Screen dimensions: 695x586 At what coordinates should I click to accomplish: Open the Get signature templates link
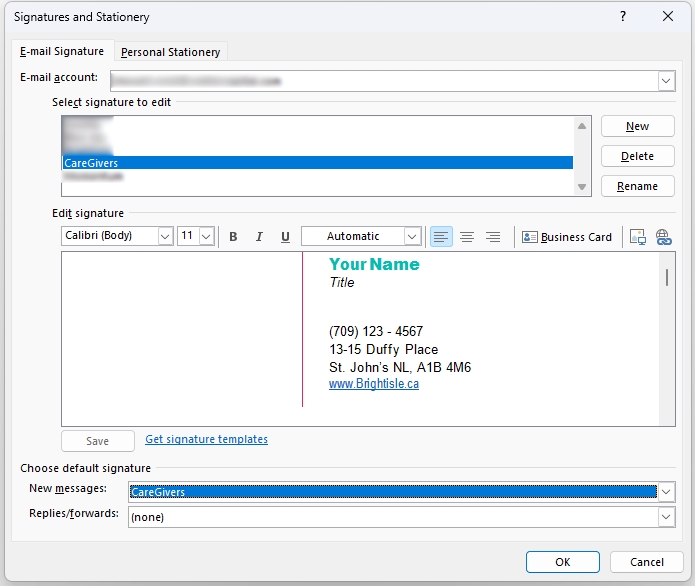[206, 439]
